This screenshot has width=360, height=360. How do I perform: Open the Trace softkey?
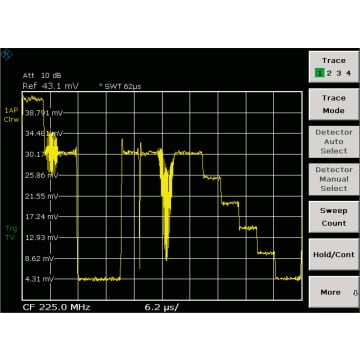point(334,67)
